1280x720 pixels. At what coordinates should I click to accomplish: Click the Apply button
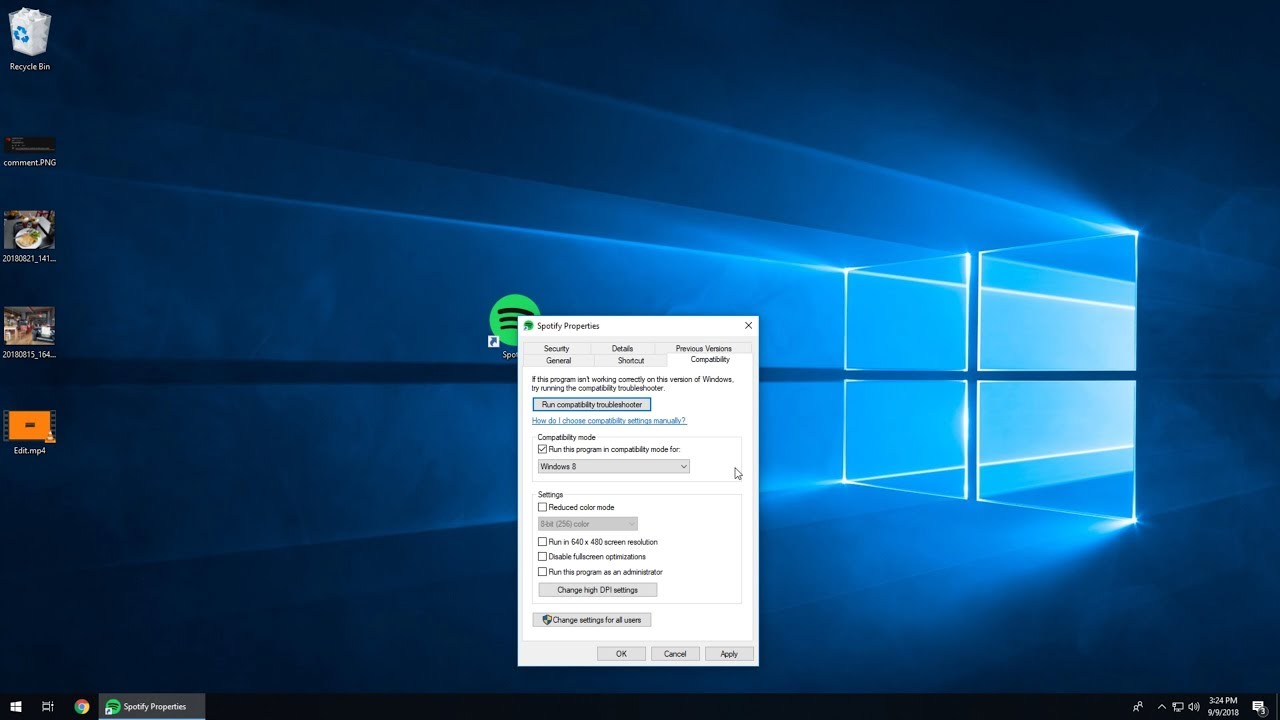click(729, 654)
